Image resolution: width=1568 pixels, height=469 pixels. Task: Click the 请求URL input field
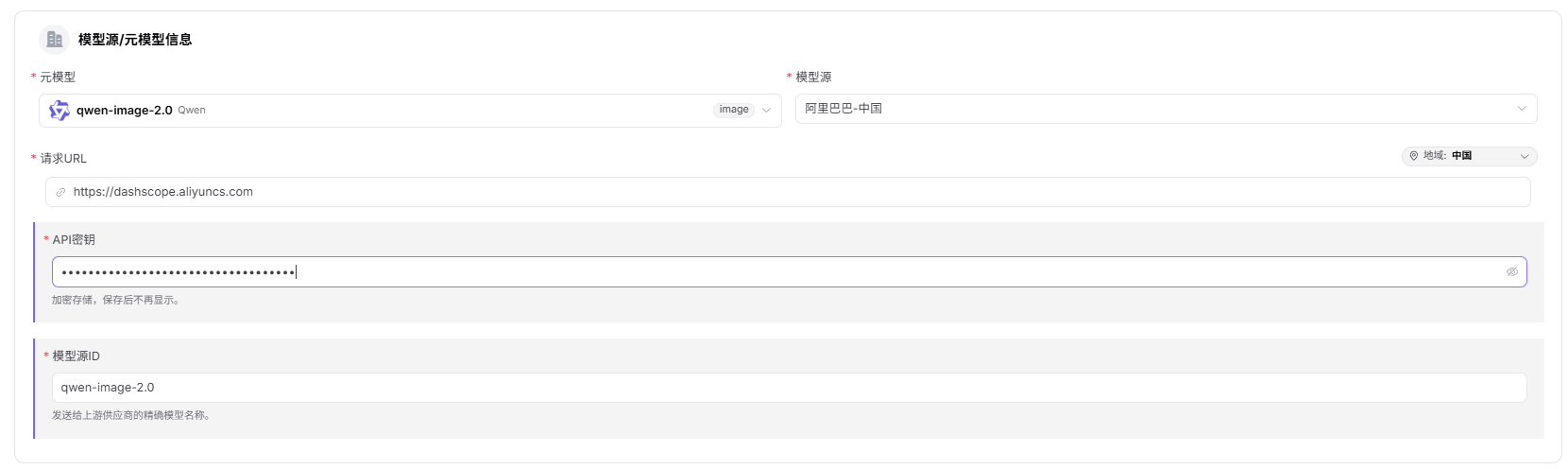point(788,192)
